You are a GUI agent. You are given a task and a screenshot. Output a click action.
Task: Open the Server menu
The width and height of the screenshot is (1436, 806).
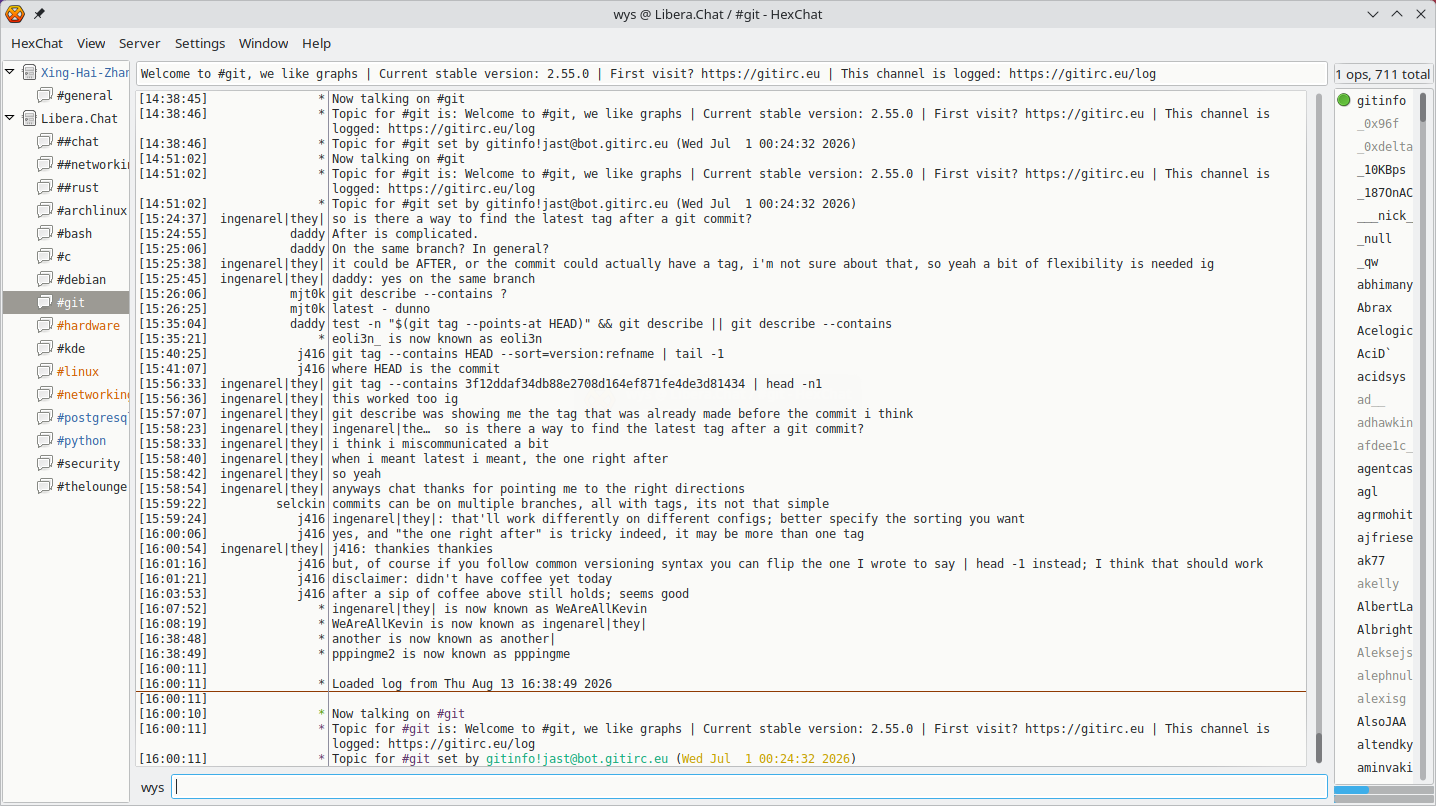click(140, 43)
